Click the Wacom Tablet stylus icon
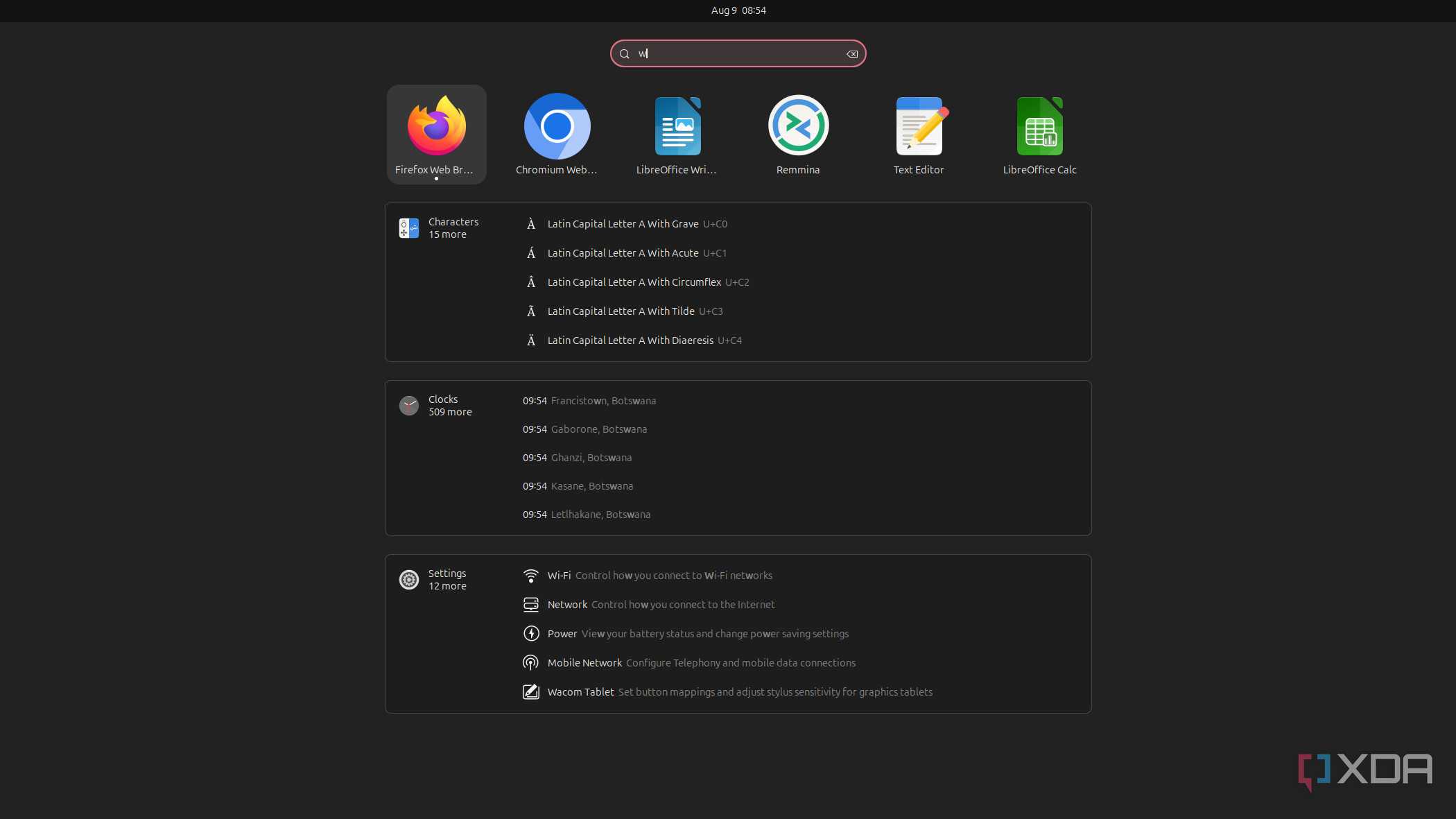1456x819 pixels. tap(531, 692)
